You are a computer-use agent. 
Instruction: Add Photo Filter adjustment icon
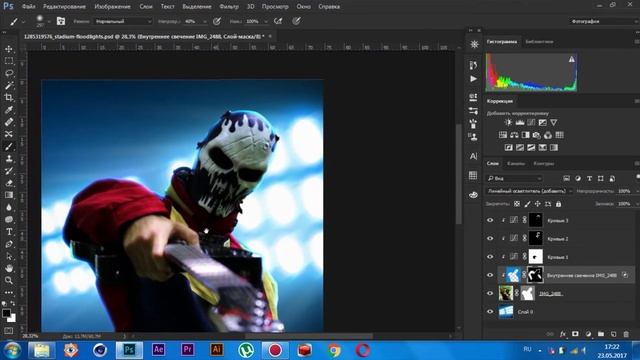(536, 135)
